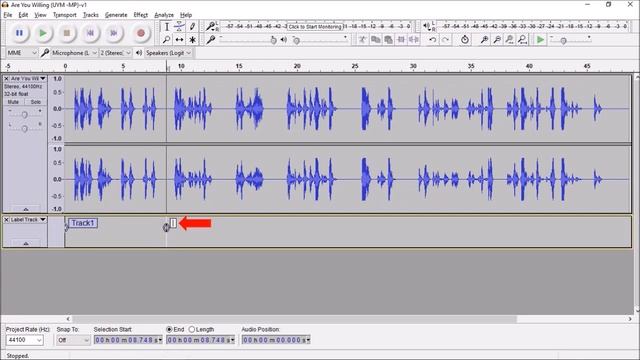Click the green Play transport button
The width and height of the screenshot is (640, 360).
43,33
